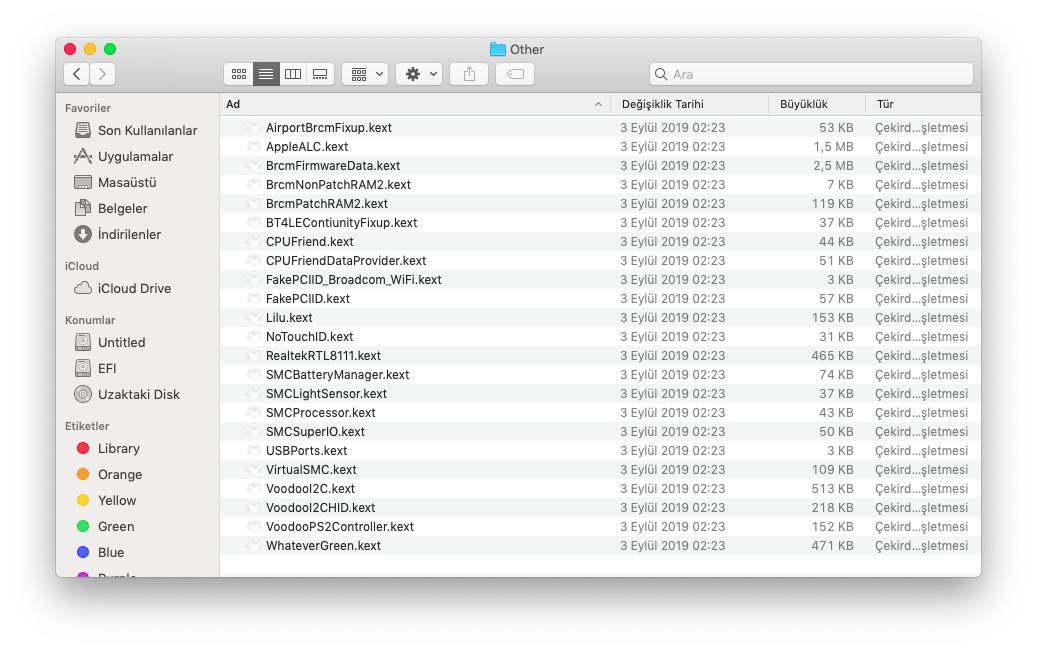Click the Edit Tags toolbar button
The width and height of the screenshot is (1037, 651).
[x=515, y=74]
